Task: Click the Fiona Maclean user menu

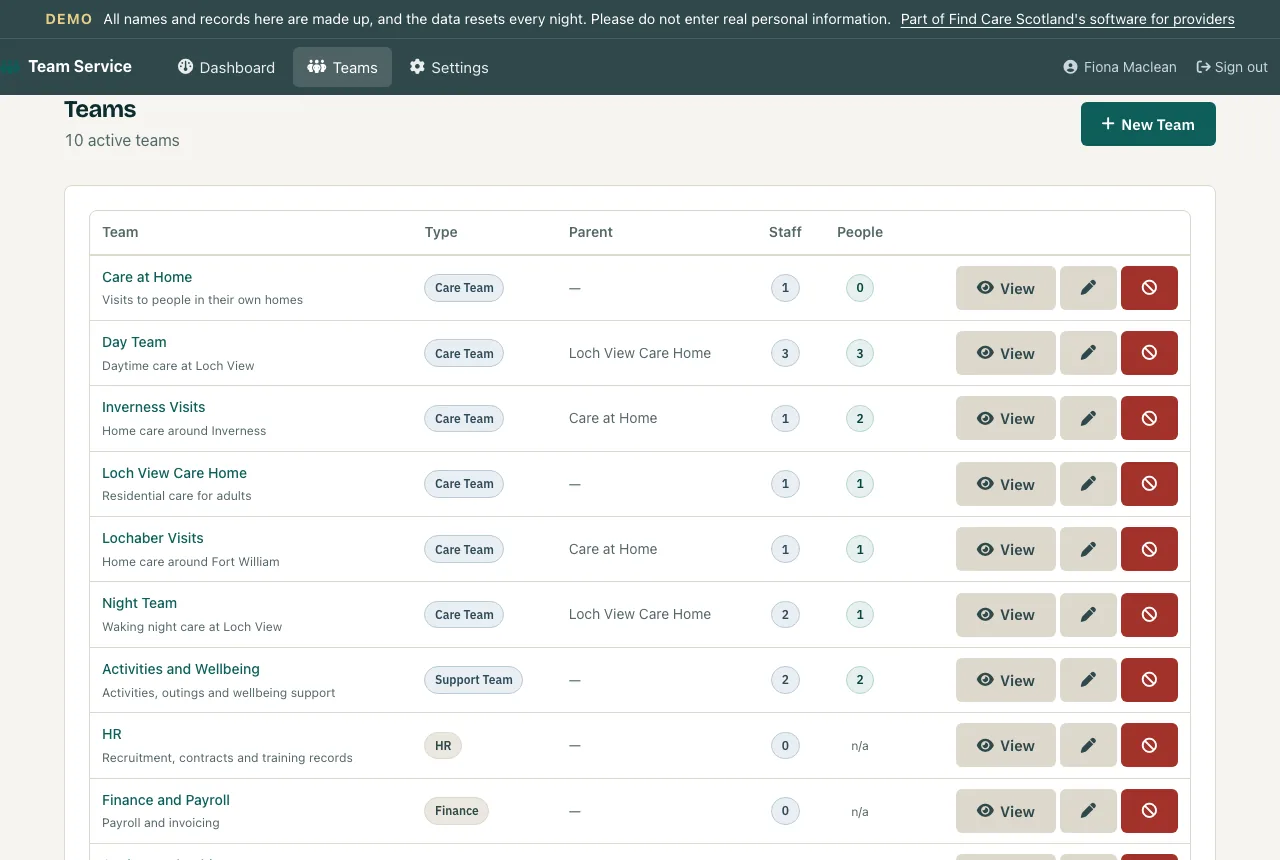Action: pos(1120,67)
